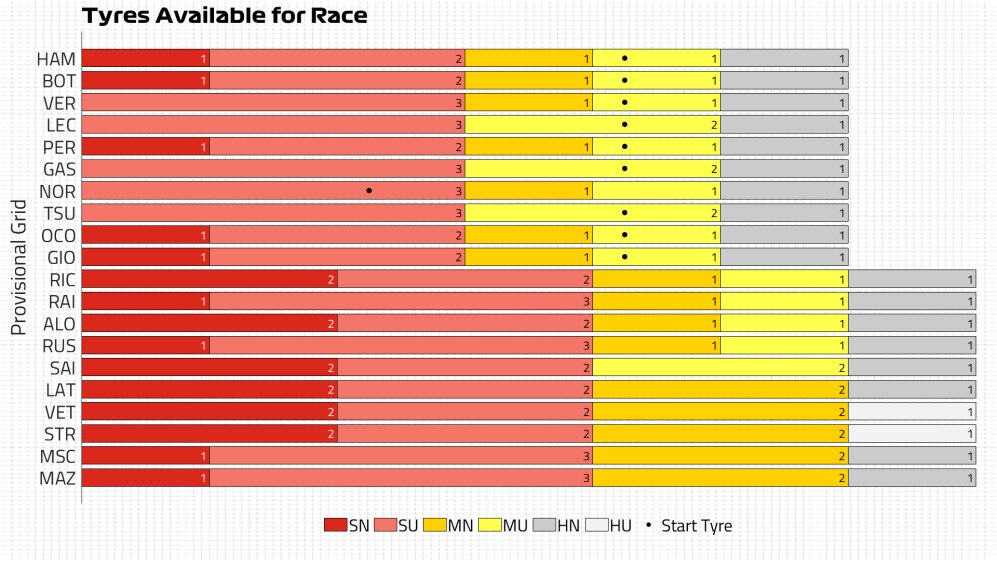Click the "Tyres Available for Race" title
997x561 pixels.
pos(224,16)
